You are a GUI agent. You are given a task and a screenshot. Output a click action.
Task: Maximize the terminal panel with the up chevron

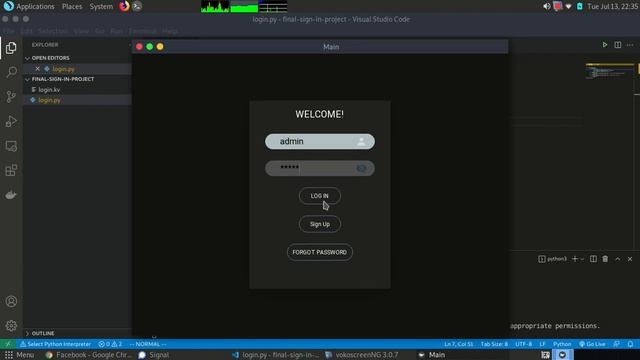coord(618,259)
